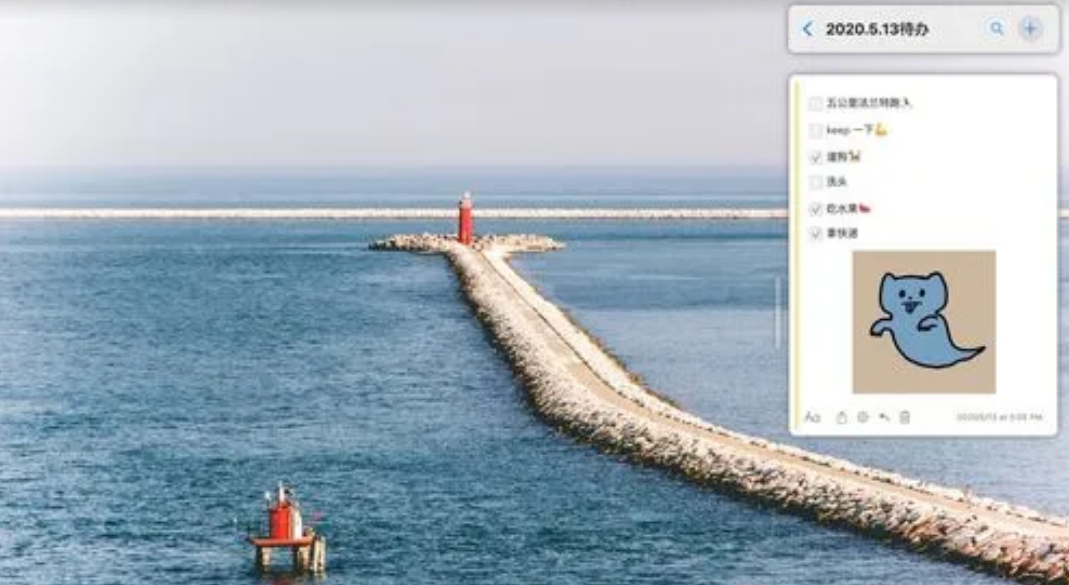
Task: Untick the '拿快递' checkbox
Action: [x=816, y=234]
